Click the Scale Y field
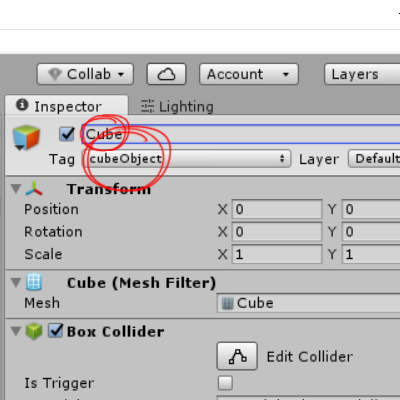The height and width of the screenshot is (400, 400). (371, 254)
